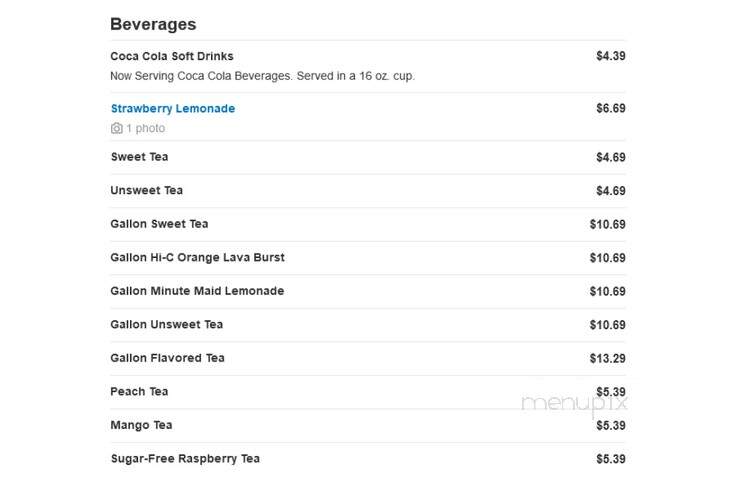
Task: Click the $6.69 Strawberry Lemonade price
Action: (611, 109)
